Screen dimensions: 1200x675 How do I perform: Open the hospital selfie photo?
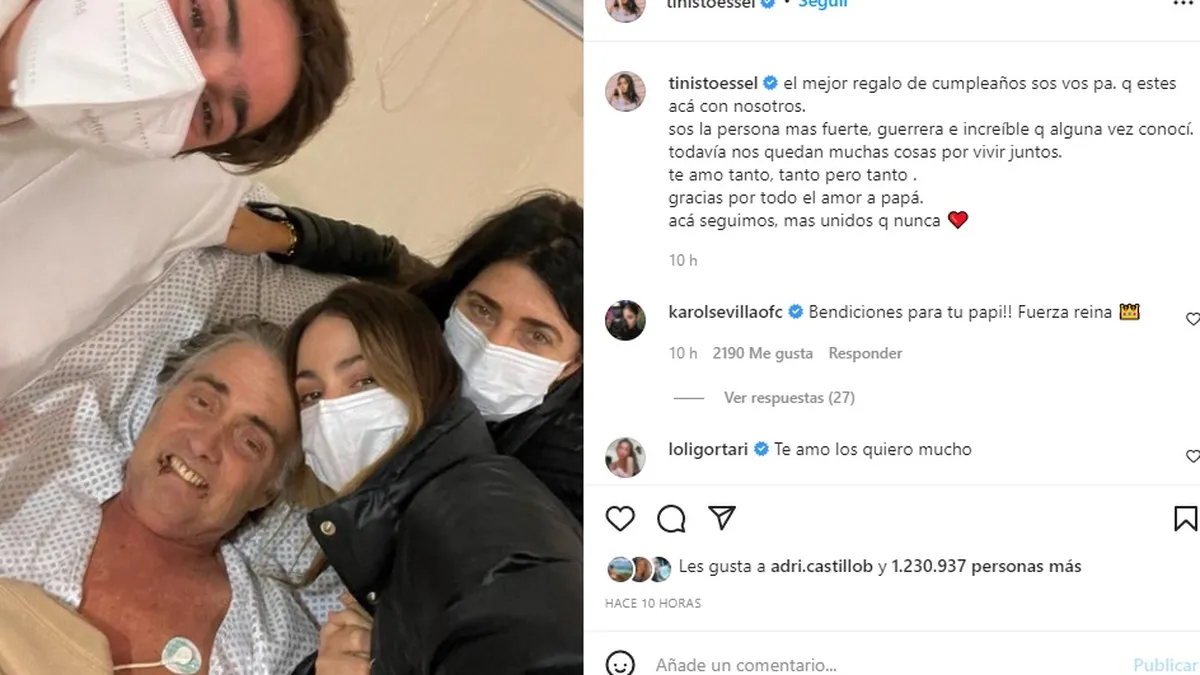(291, 337)
